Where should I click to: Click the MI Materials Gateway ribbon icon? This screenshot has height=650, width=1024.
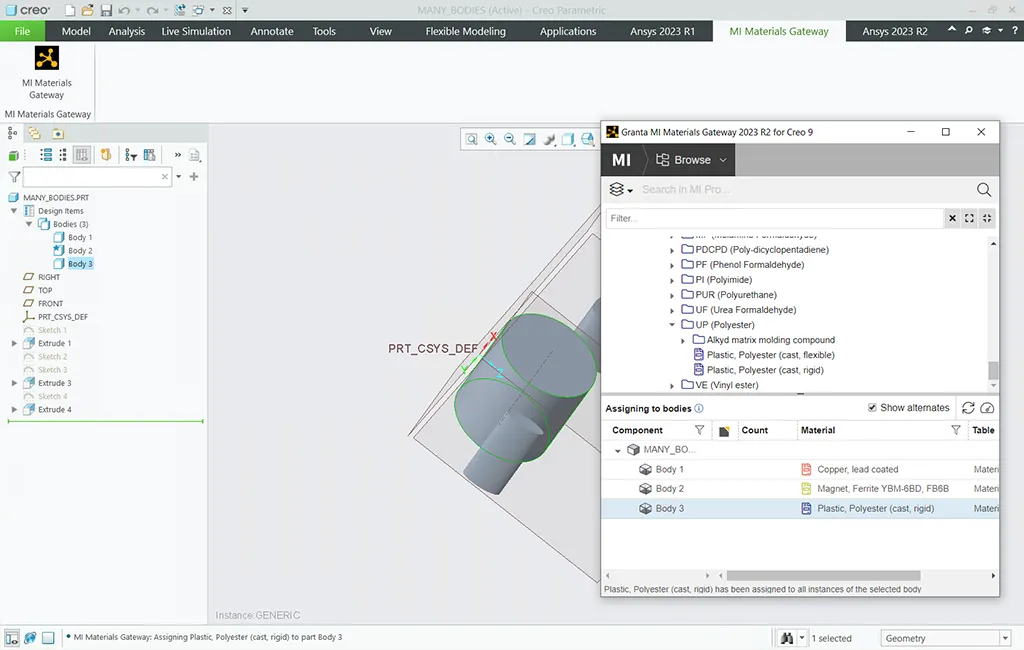[46, 70]
